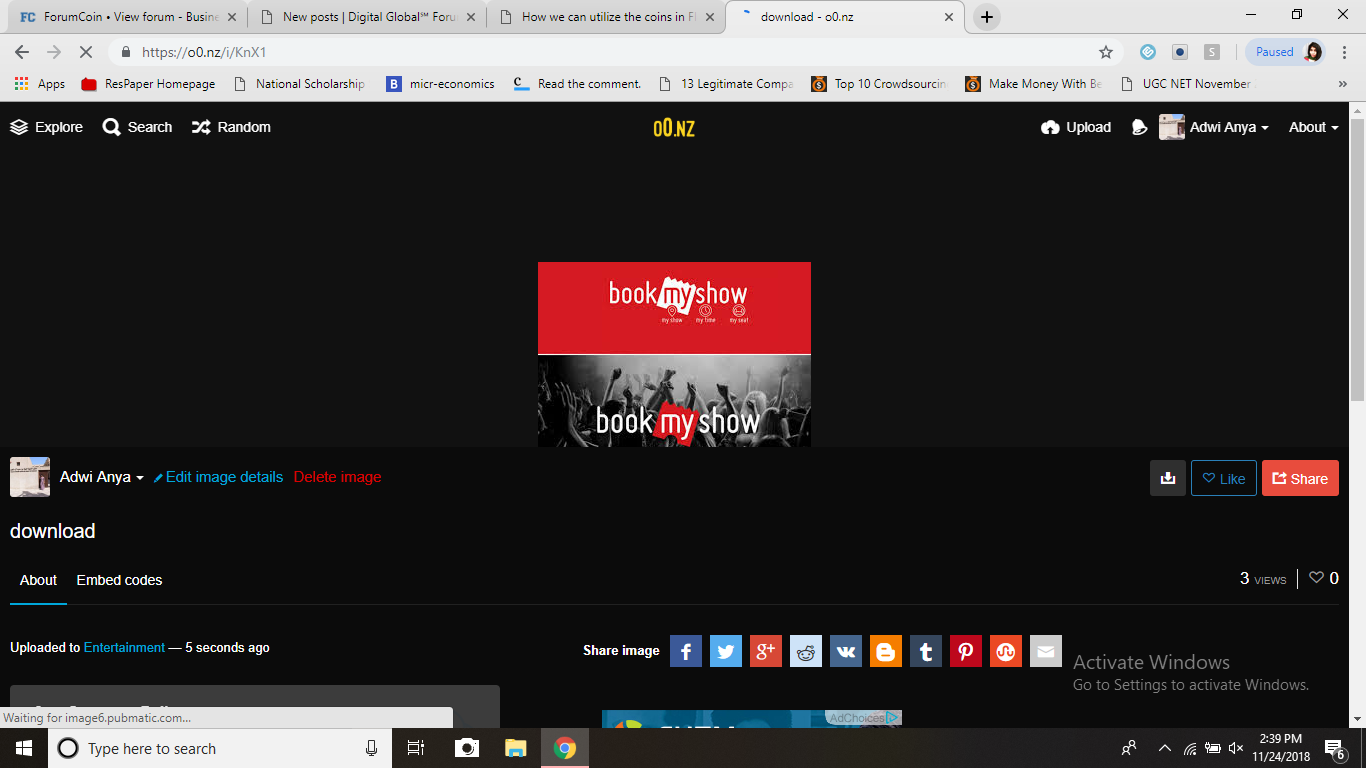This screenshot has height=768, width=1366.
Task: Open the notifications bell icon
Action: point(1139,127)
